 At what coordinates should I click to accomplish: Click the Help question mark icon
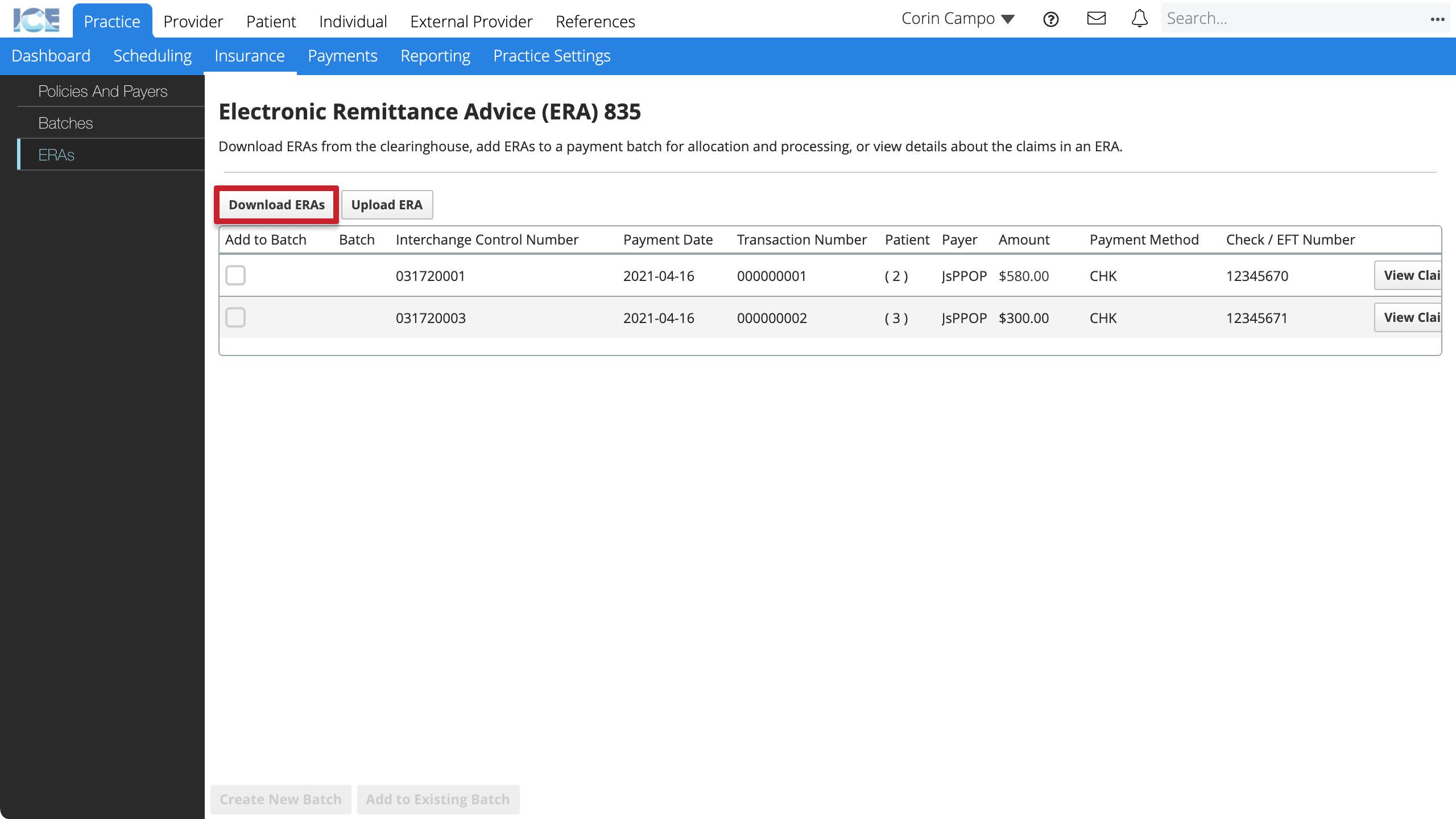click(x=1051, y=18)
